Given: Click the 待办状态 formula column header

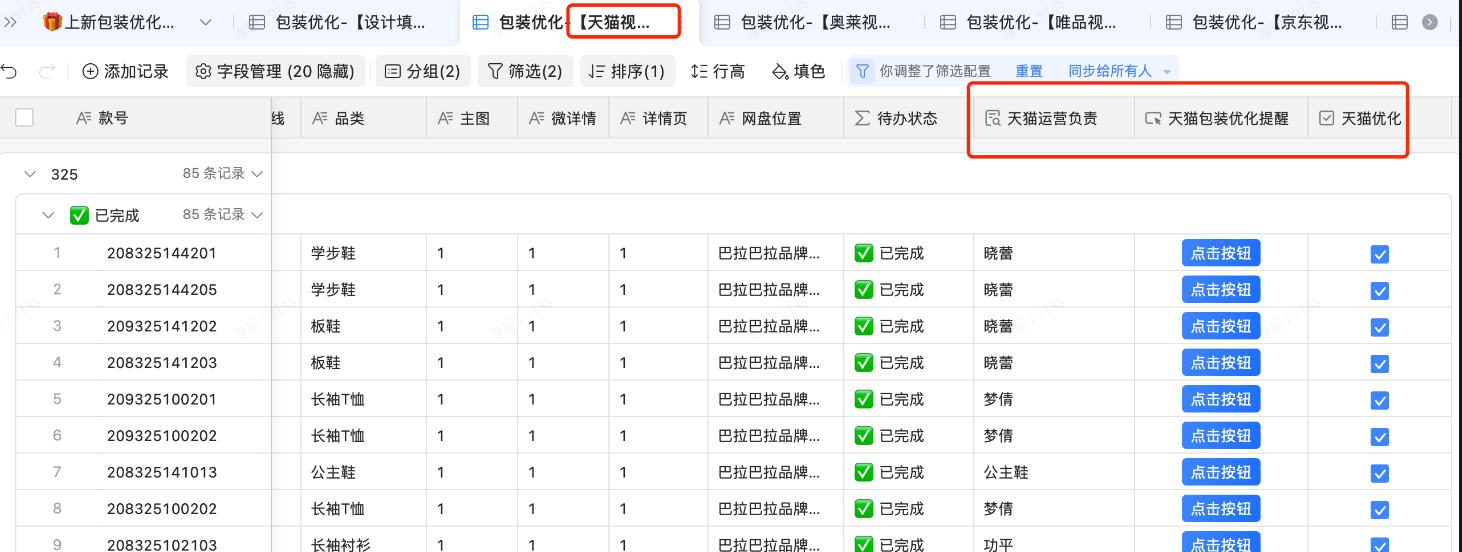Looking at the screenshot, I should pos(908,118).
